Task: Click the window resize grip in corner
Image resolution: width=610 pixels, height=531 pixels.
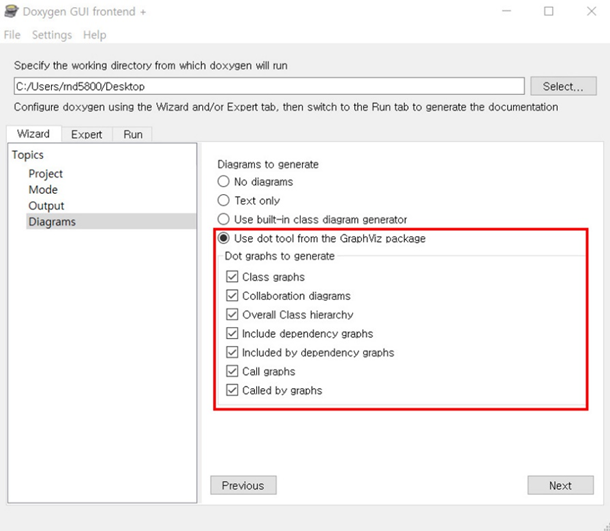Action: [x=606, y=527]
